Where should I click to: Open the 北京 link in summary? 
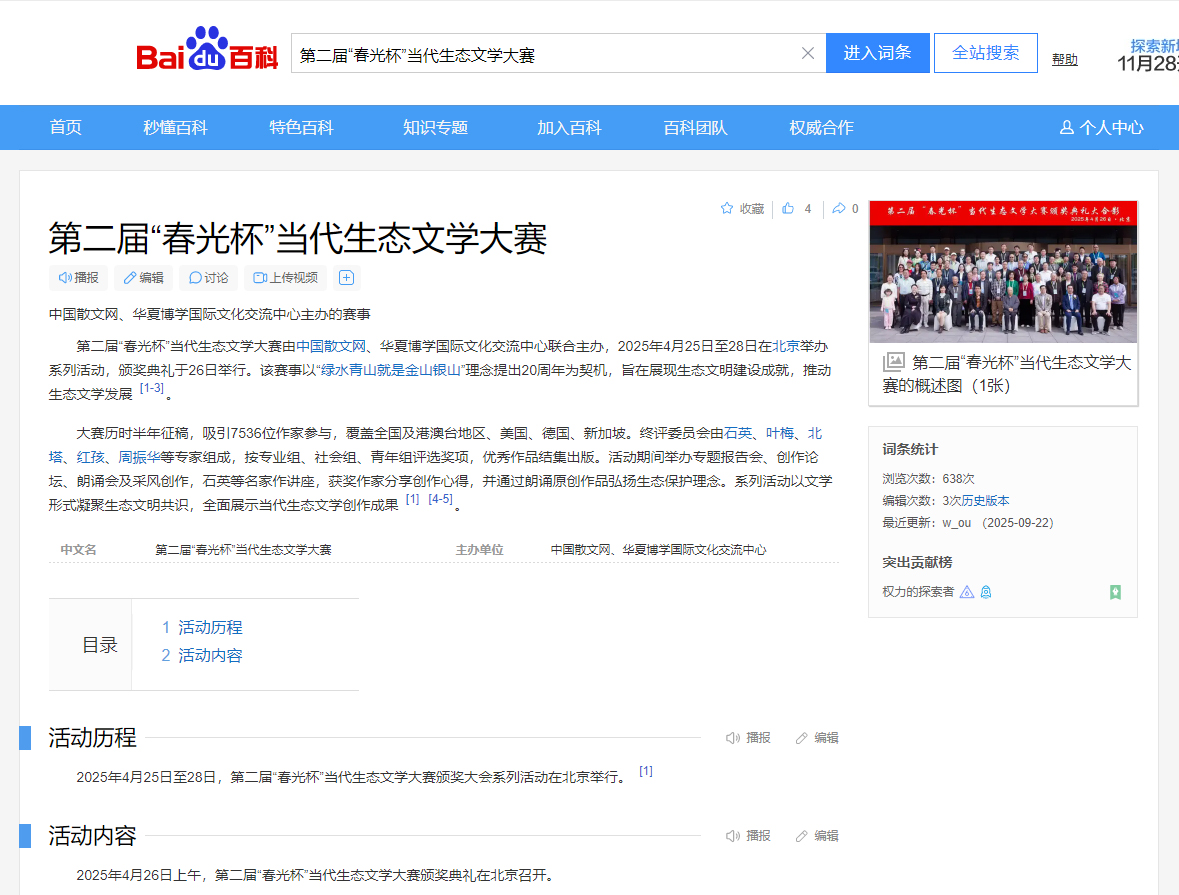coord(786,346)
